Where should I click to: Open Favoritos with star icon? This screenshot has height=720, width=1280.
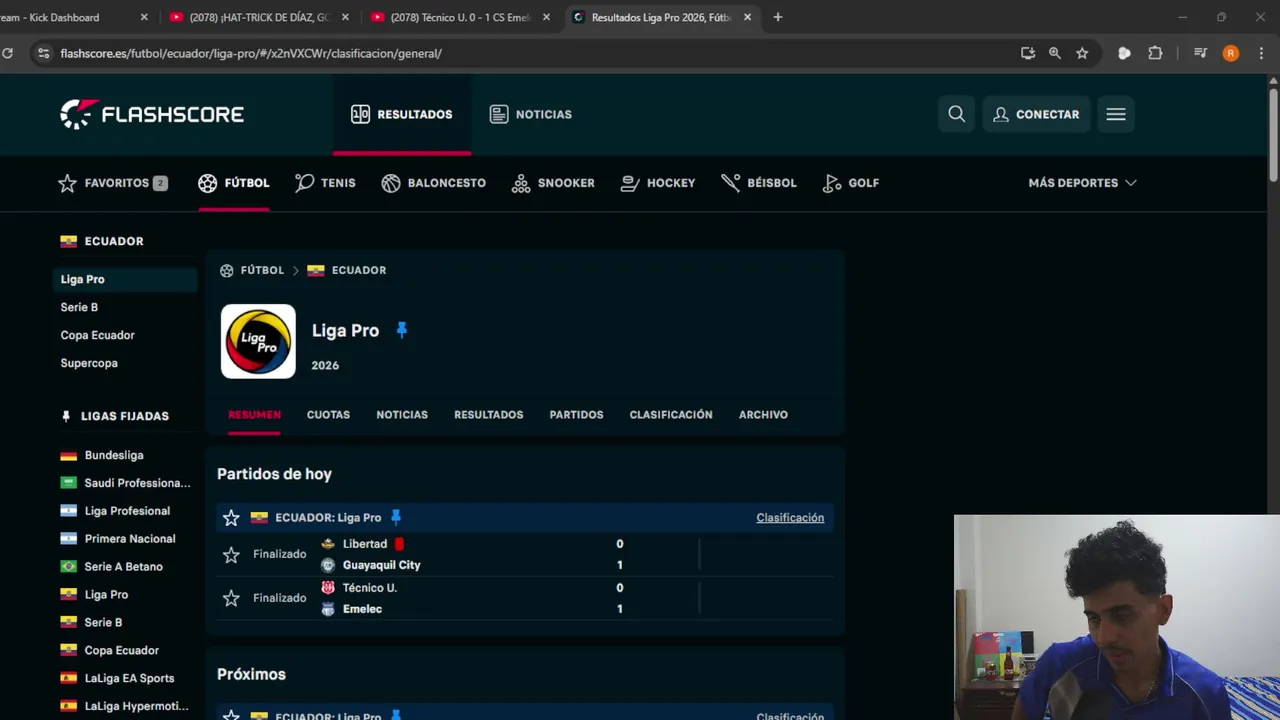(x=112, y=183)
